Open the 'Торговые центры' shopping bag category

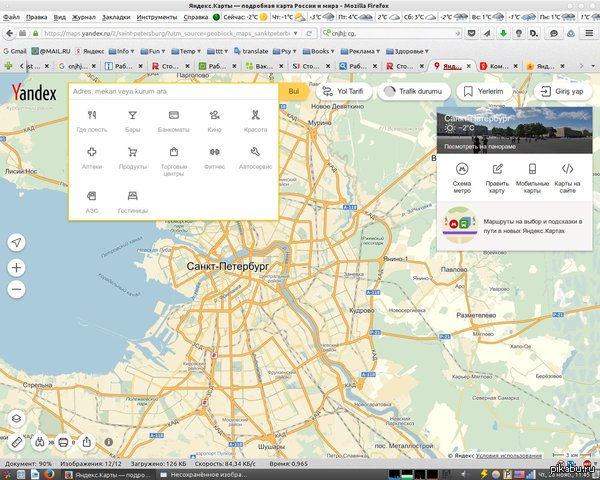click(174, 162)
